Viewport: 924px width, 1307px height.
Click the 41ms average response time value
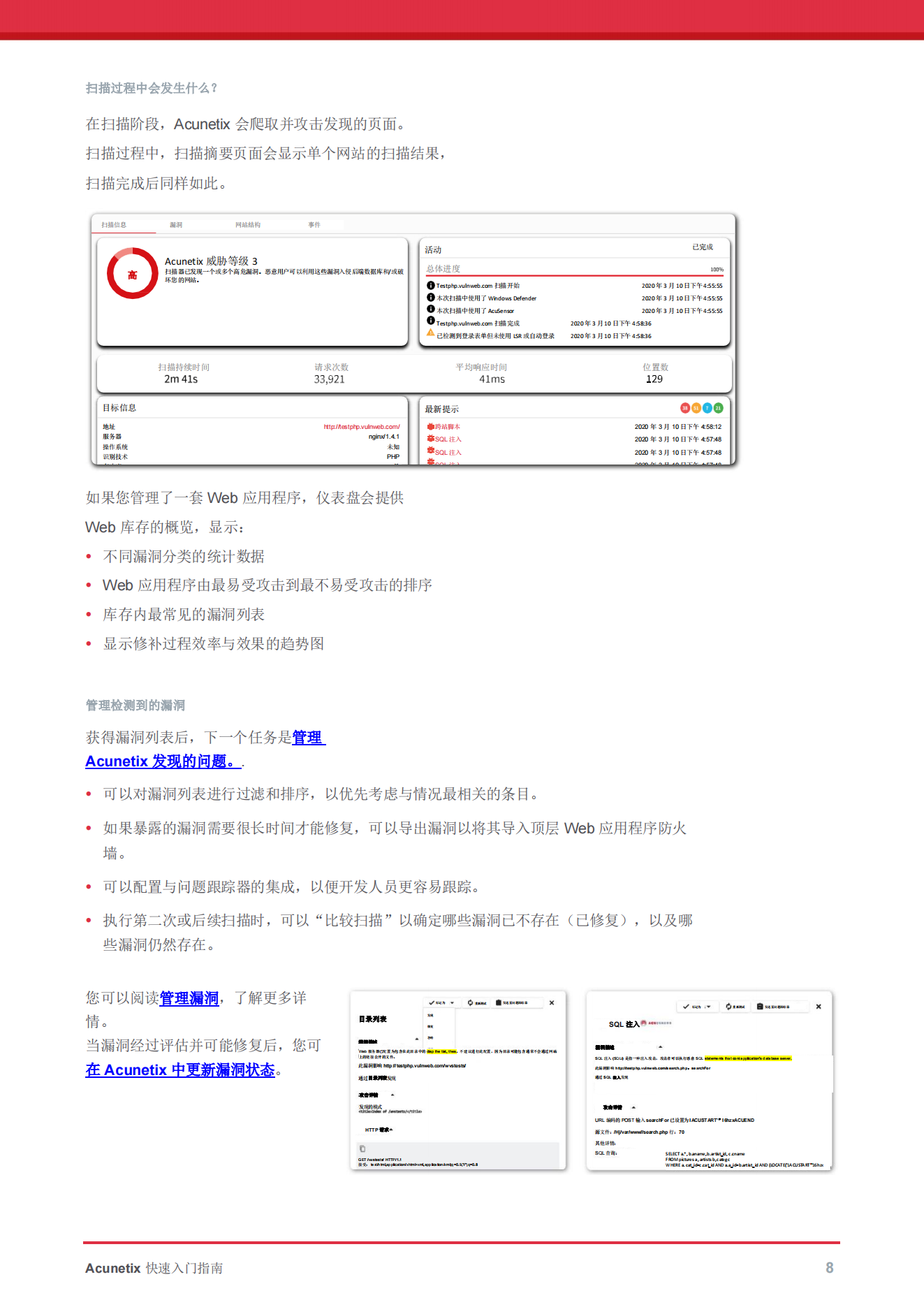pyautogui.click(x=492, y=379)
